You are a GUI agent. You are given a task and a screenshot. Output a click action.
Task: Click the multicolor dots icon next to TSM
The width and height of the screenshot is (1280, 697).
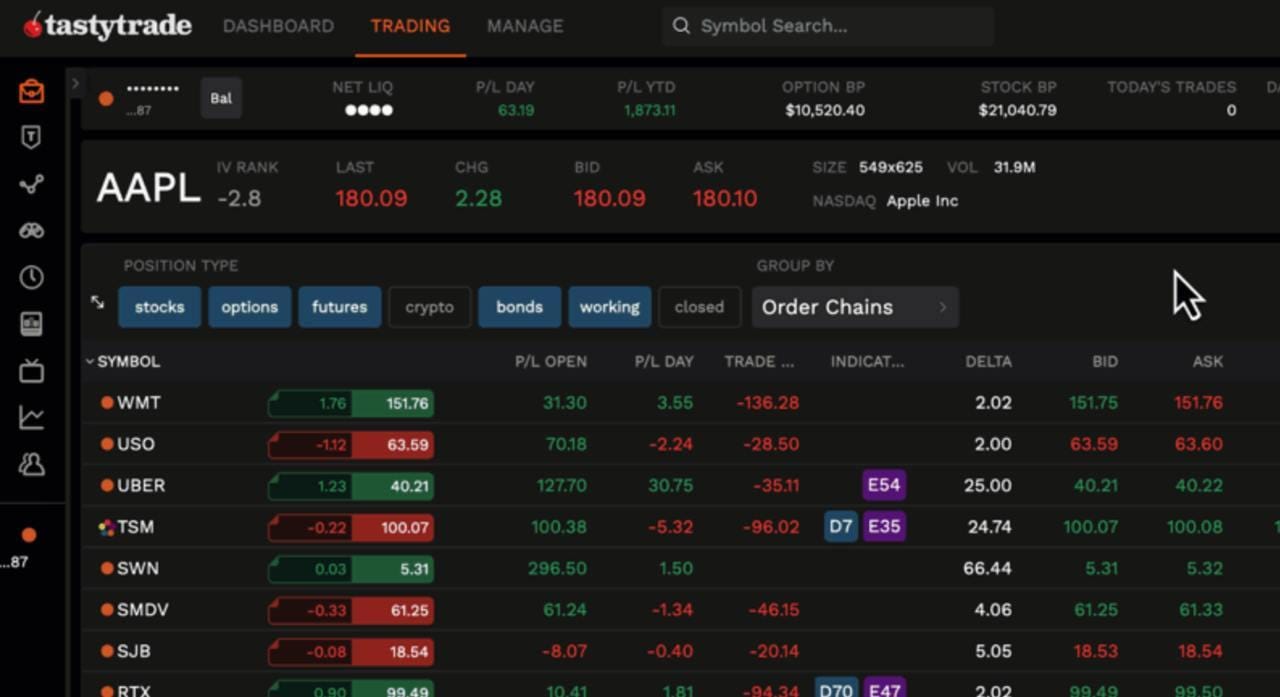coord(107,527)
